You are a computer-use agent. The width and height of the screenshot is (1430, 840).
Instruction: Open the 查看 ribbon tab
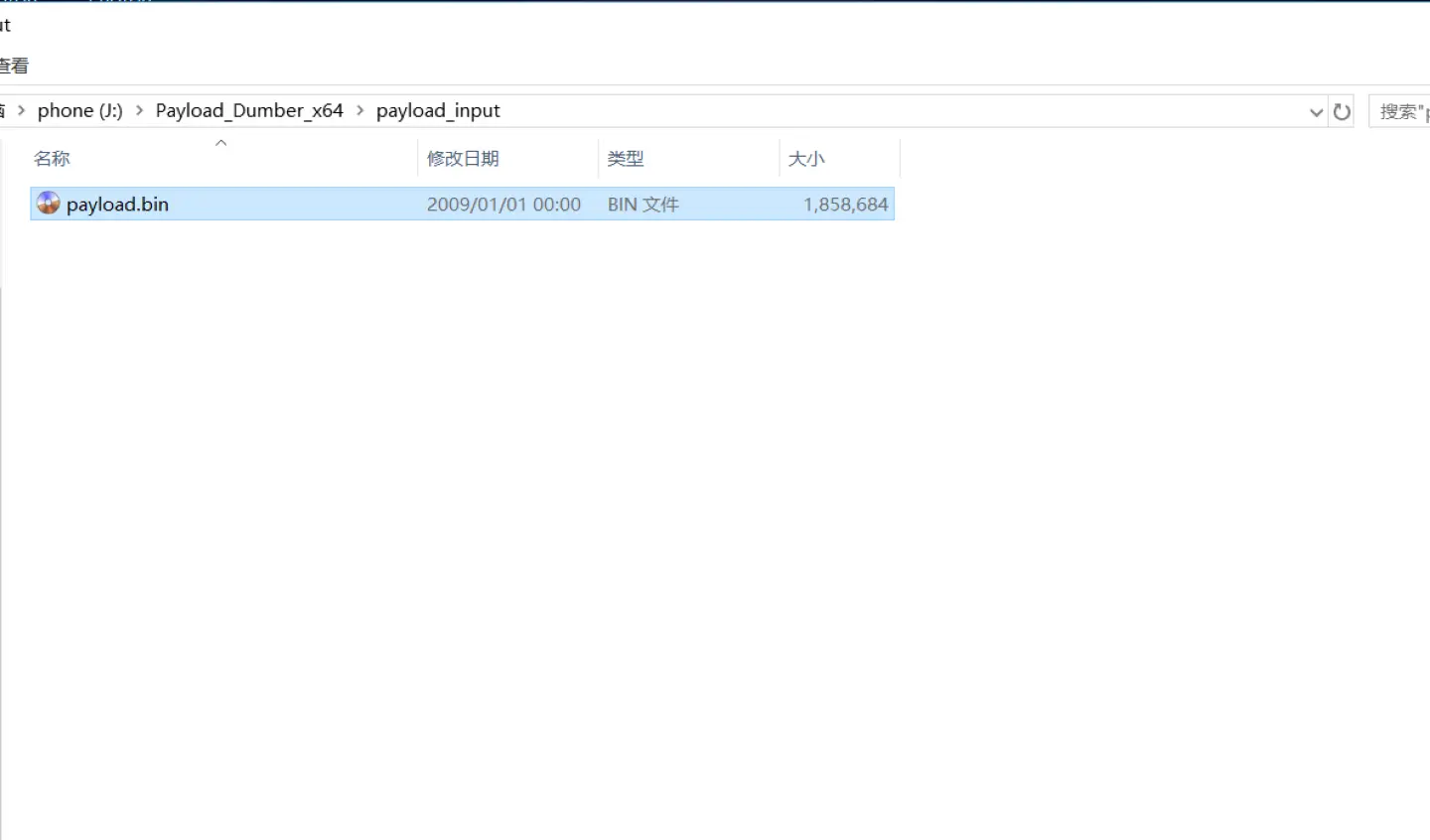click(x=14, y=67)
